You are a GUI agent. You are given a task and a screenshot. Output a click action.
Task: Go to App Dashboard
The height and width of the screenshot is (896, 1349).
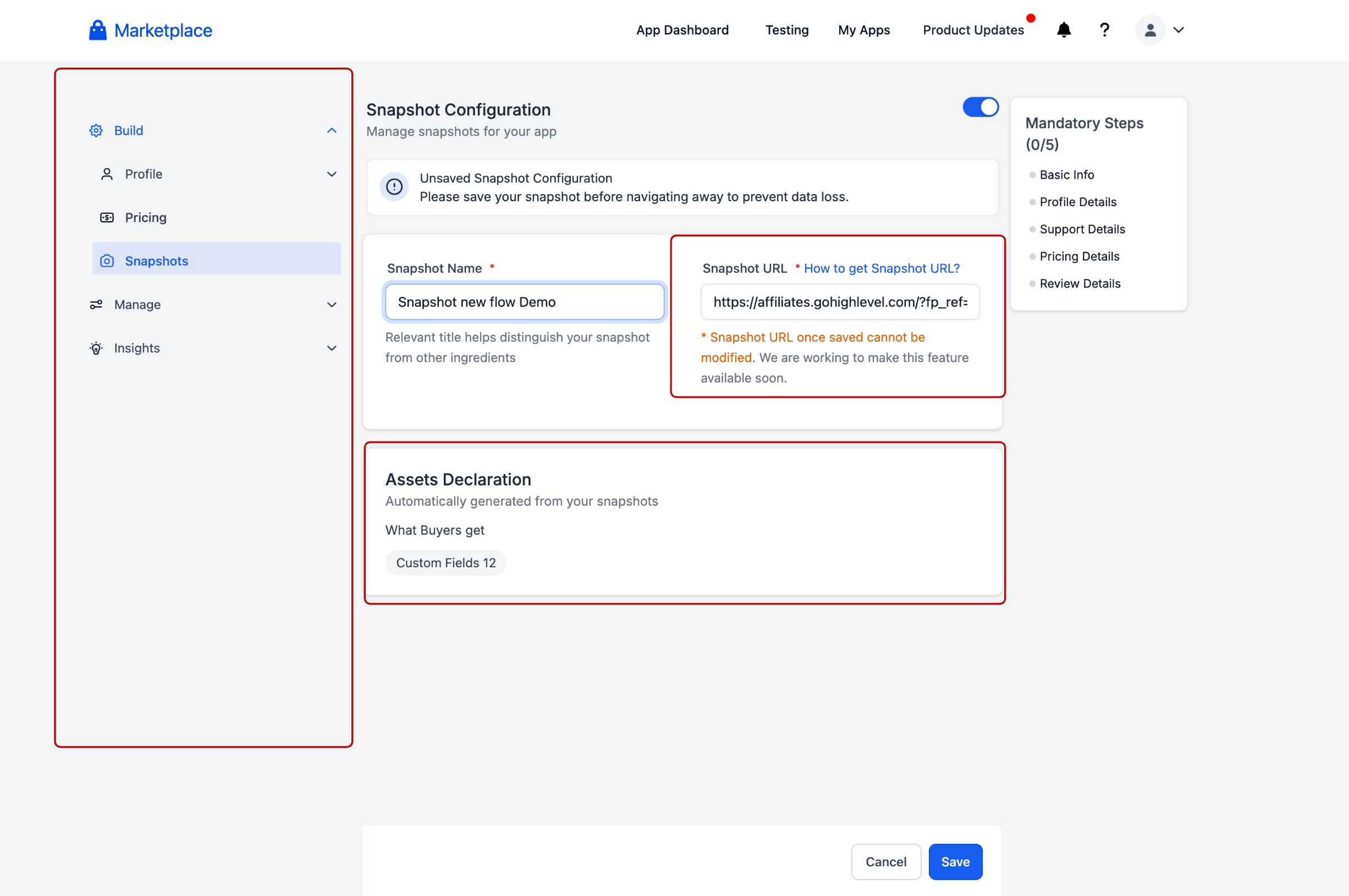[x=682, y=30]
